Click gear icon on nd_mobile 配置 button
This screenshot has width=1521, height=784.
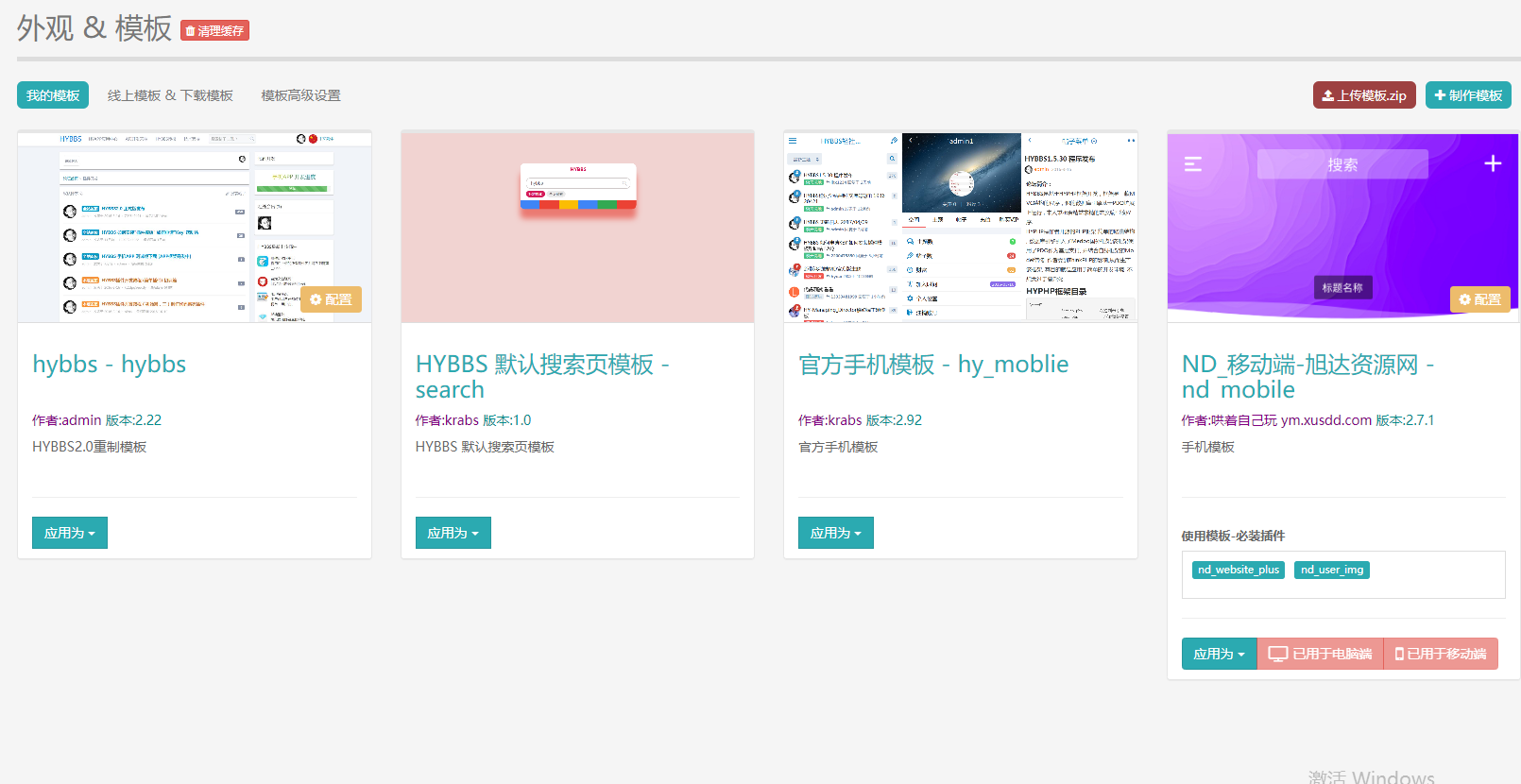(x=1465, y=299)
